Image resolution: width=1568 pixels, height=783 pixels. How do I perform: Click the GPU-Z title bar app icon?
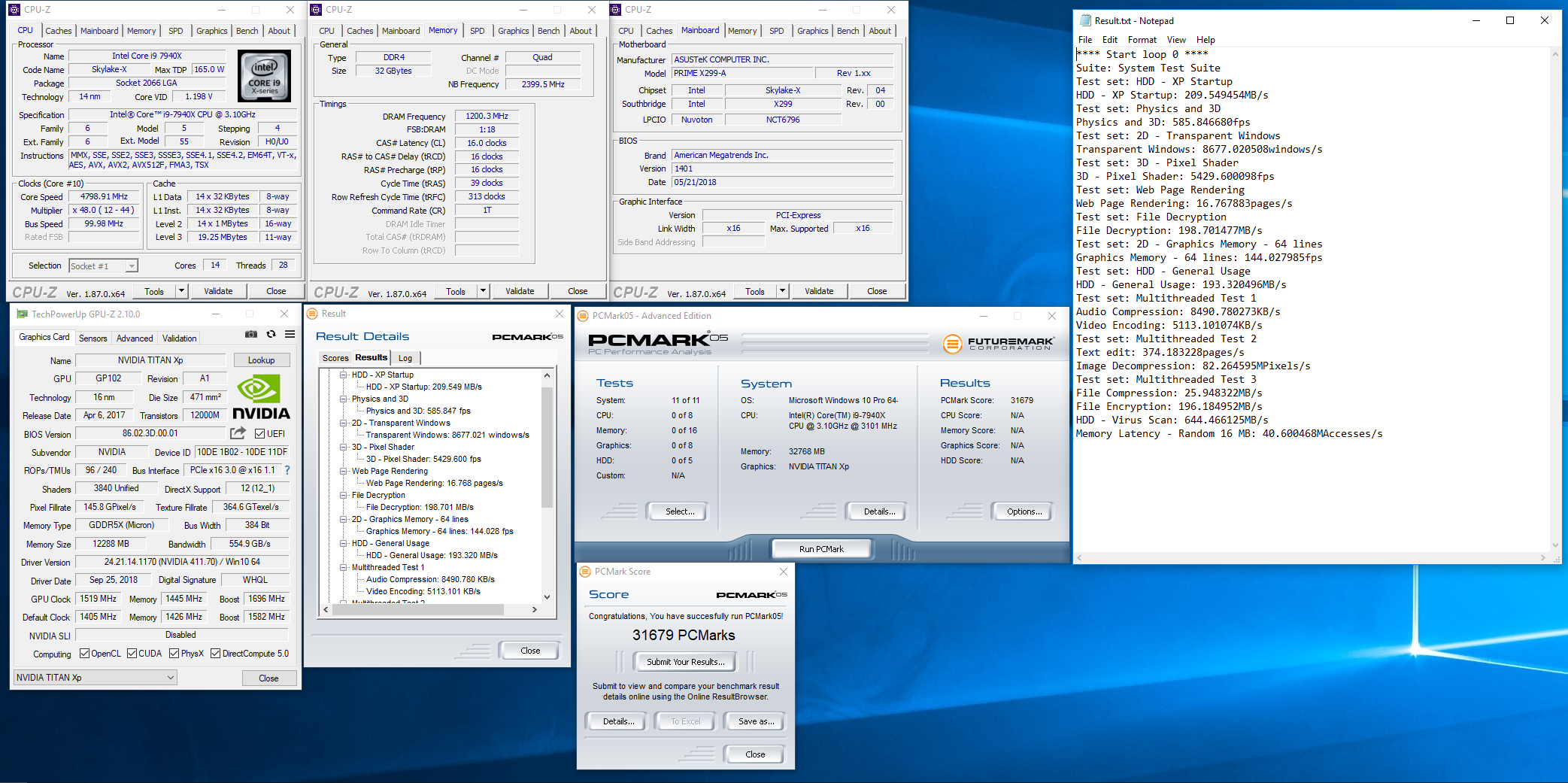[22, 314]
